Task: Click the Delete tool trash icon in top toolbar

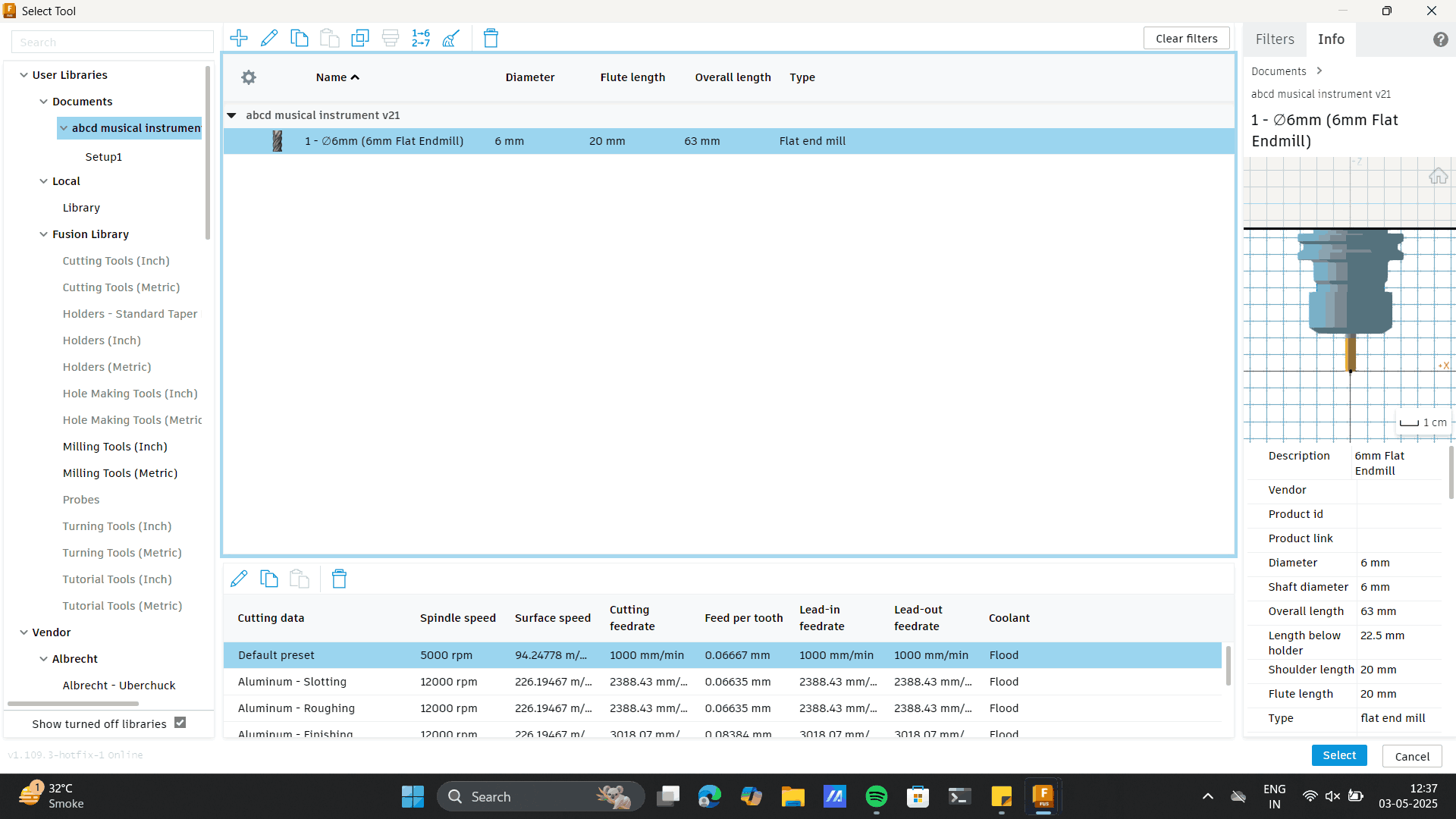Action: point(491,38)
